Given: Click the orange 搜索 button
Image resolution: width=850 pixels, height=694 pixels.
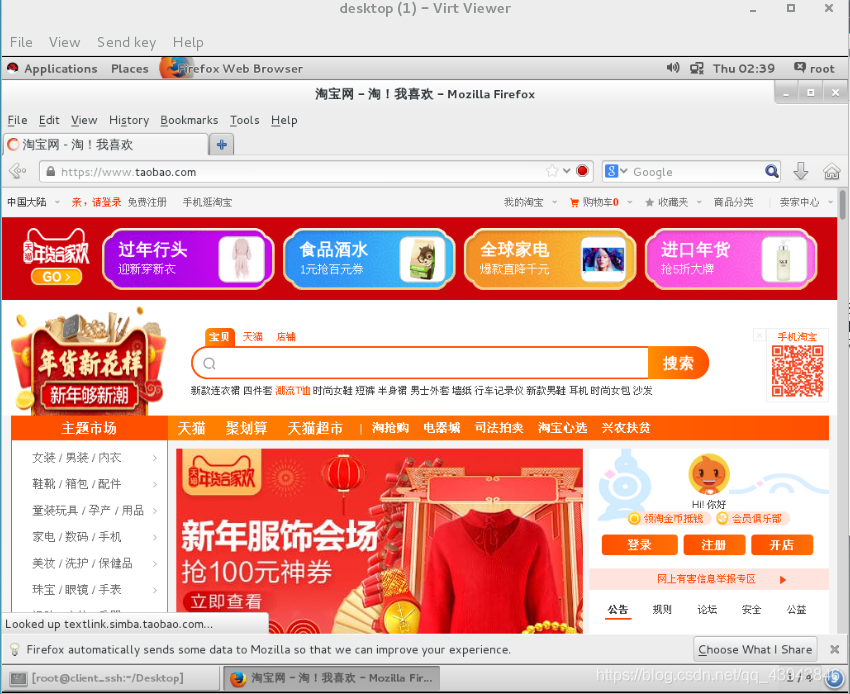Looking at the screenshot, I should point(678,363).
